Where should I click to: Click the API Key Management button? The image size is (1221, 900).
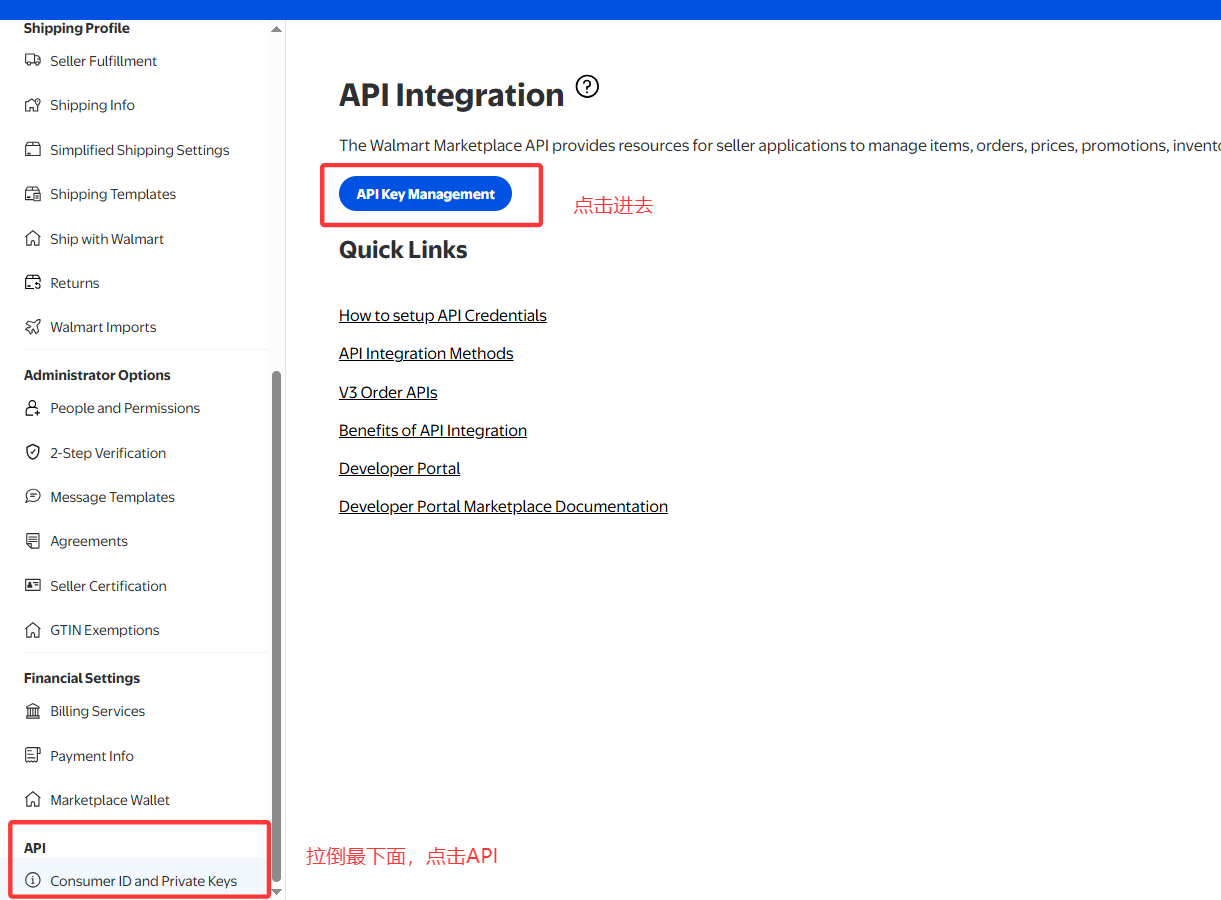point(425,194)
